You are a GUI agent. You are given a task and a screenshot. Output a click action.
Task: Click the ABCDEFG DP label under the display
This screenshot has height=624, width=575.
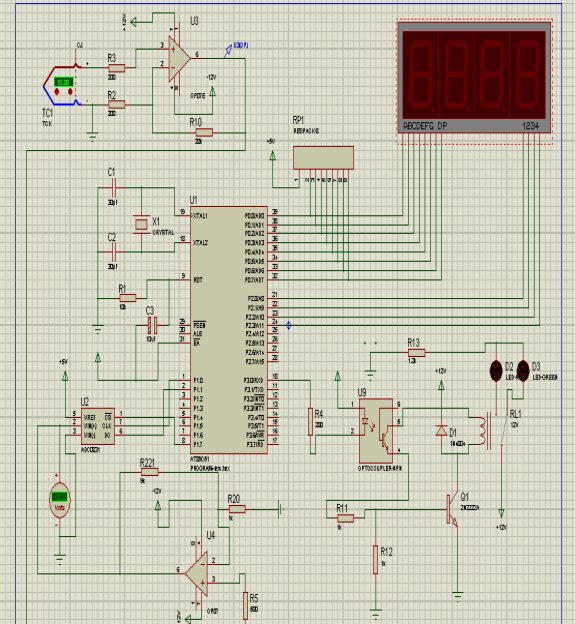point(425,126)
